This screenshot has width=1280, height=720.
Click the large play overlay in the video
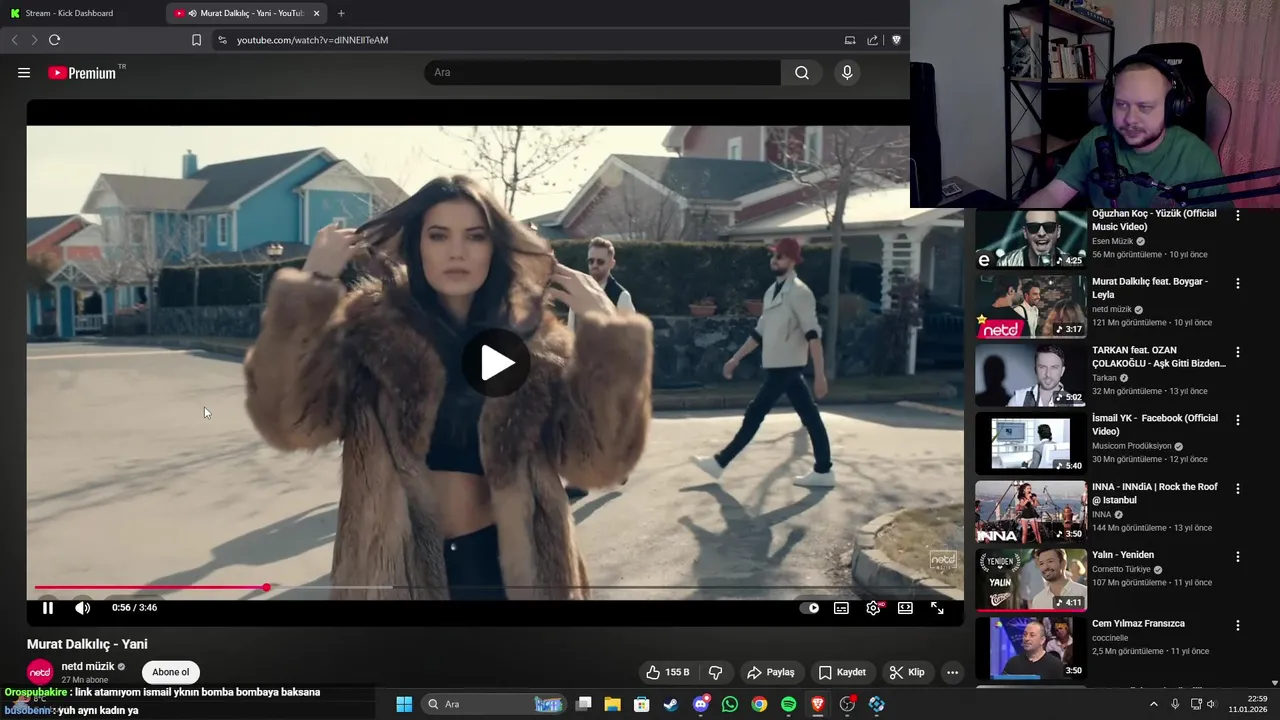click(495, 362)
